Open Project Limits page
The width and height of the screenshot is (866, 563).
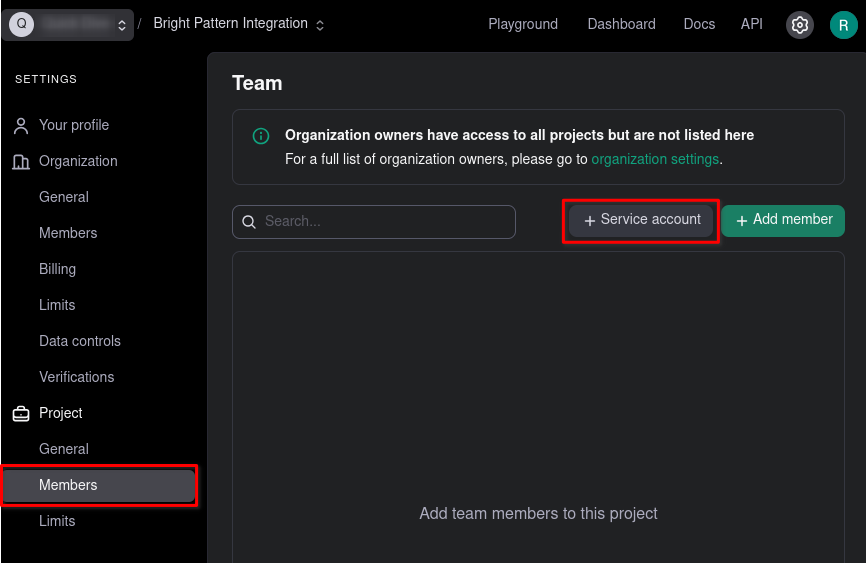pyautogui.click(x=57, y=521)
